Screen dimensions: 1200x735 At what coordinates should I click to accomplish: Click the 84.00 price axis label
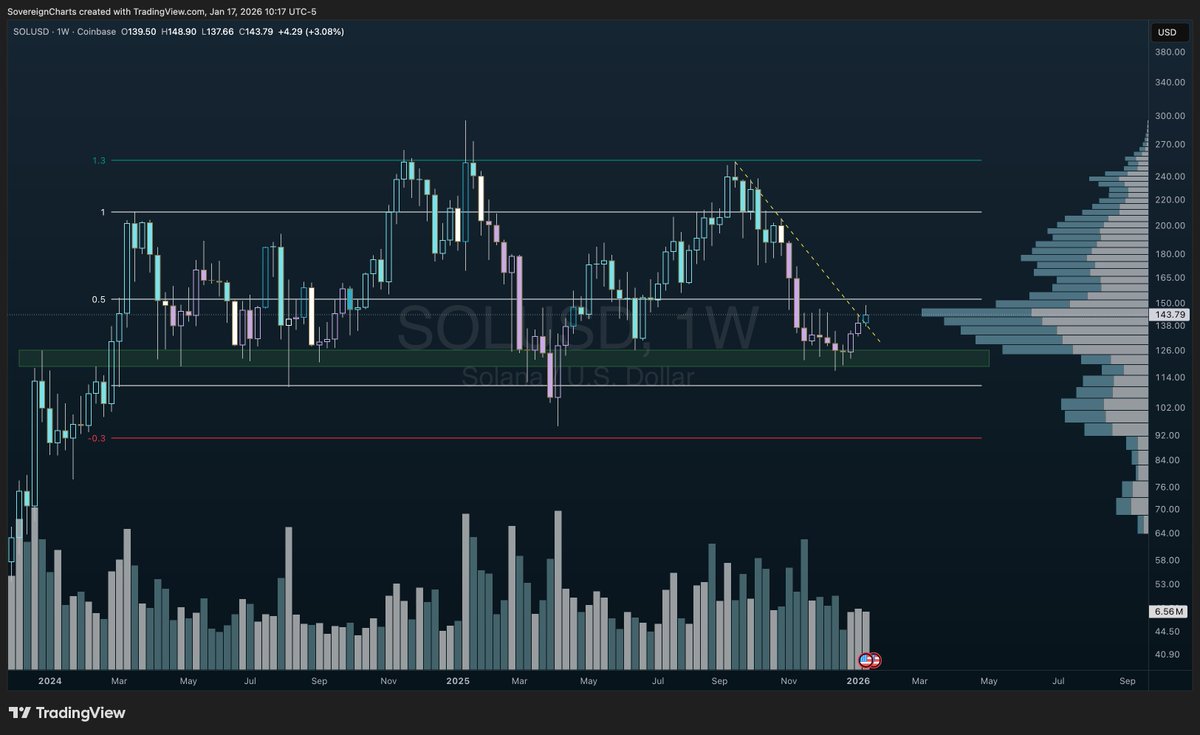coord(1169,460)
